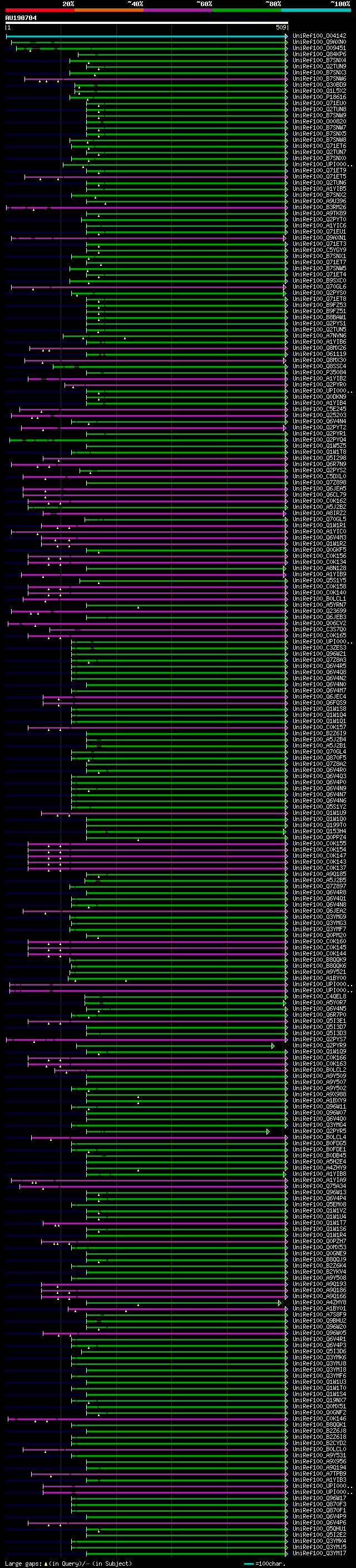This screenshot has width=356, height=1568.
Task: Select the purple ~60% identity legend segment
Action: point(179,11)
